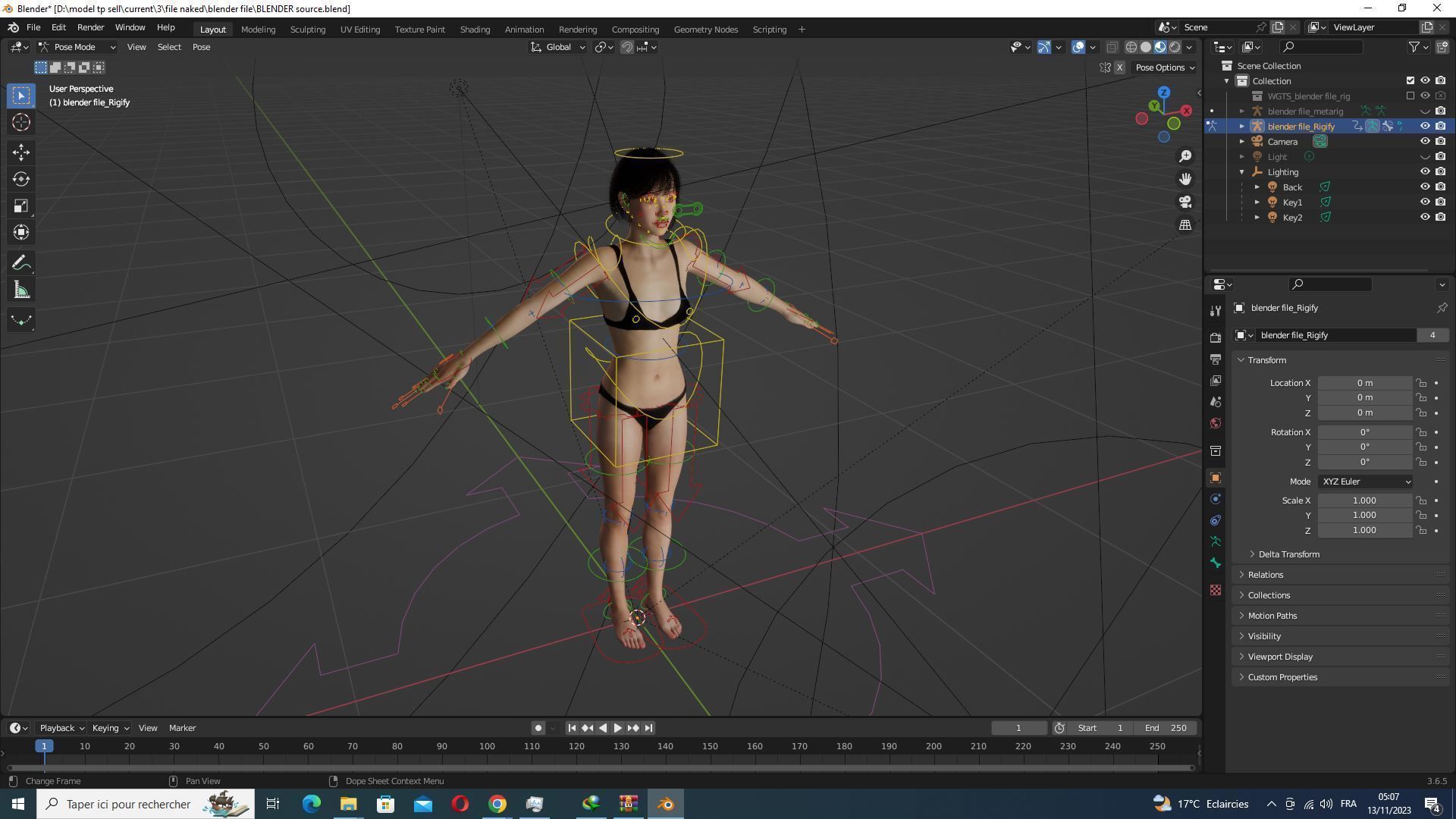Open the Pose Mode dropdown
The width and height of the screenshot is (1456, 819).
pos(77,47)
